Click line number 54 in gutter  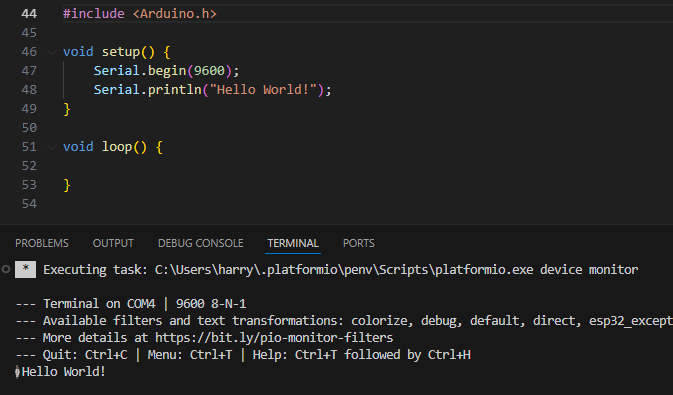(x=29, y=204)
